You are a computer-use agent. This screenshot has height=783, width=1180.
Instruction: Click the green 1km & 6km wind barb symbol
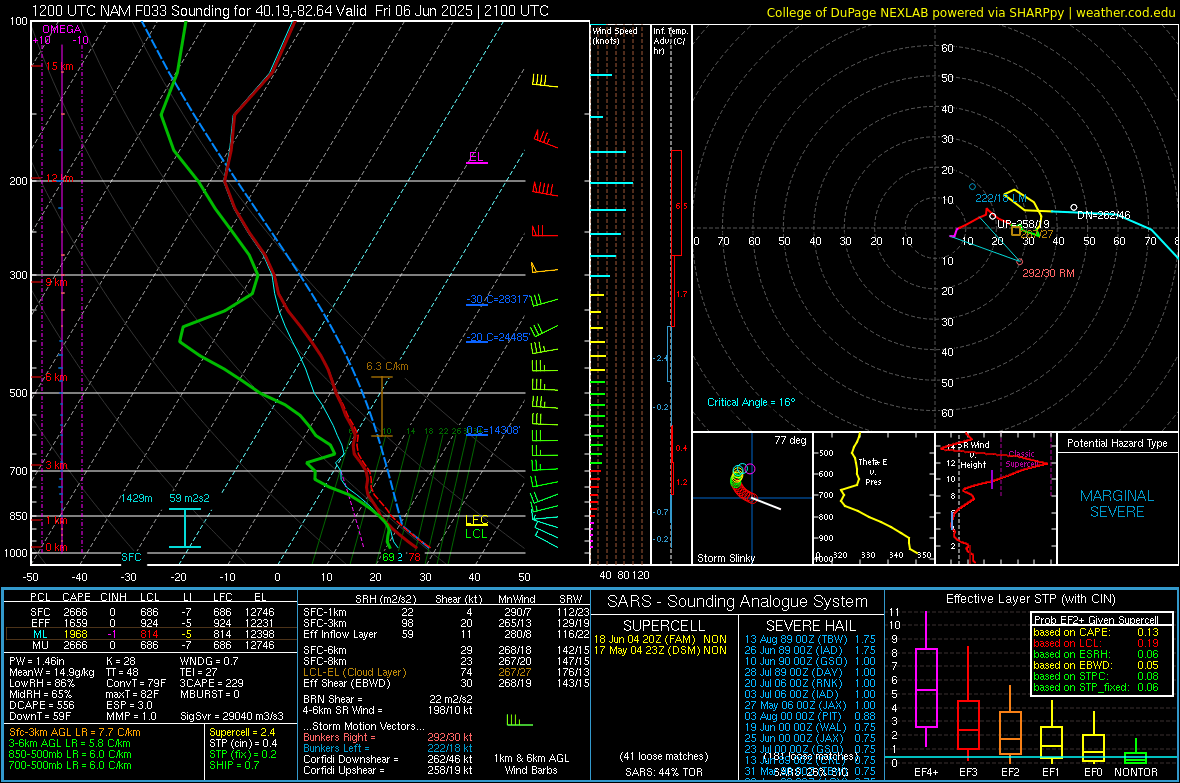pos(519,721)
